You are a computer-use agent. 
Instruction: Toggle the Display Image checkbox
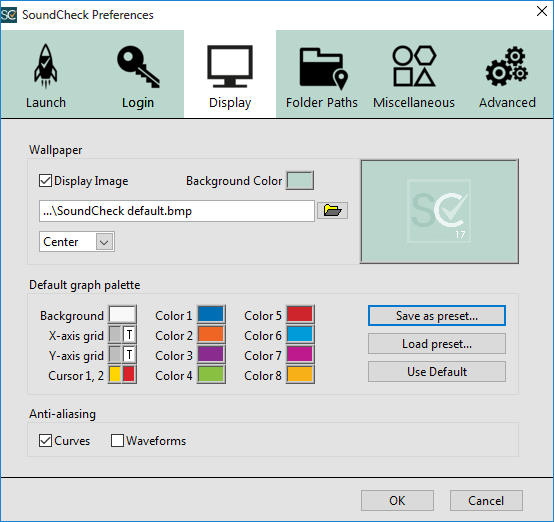click(x=45, y=181)
